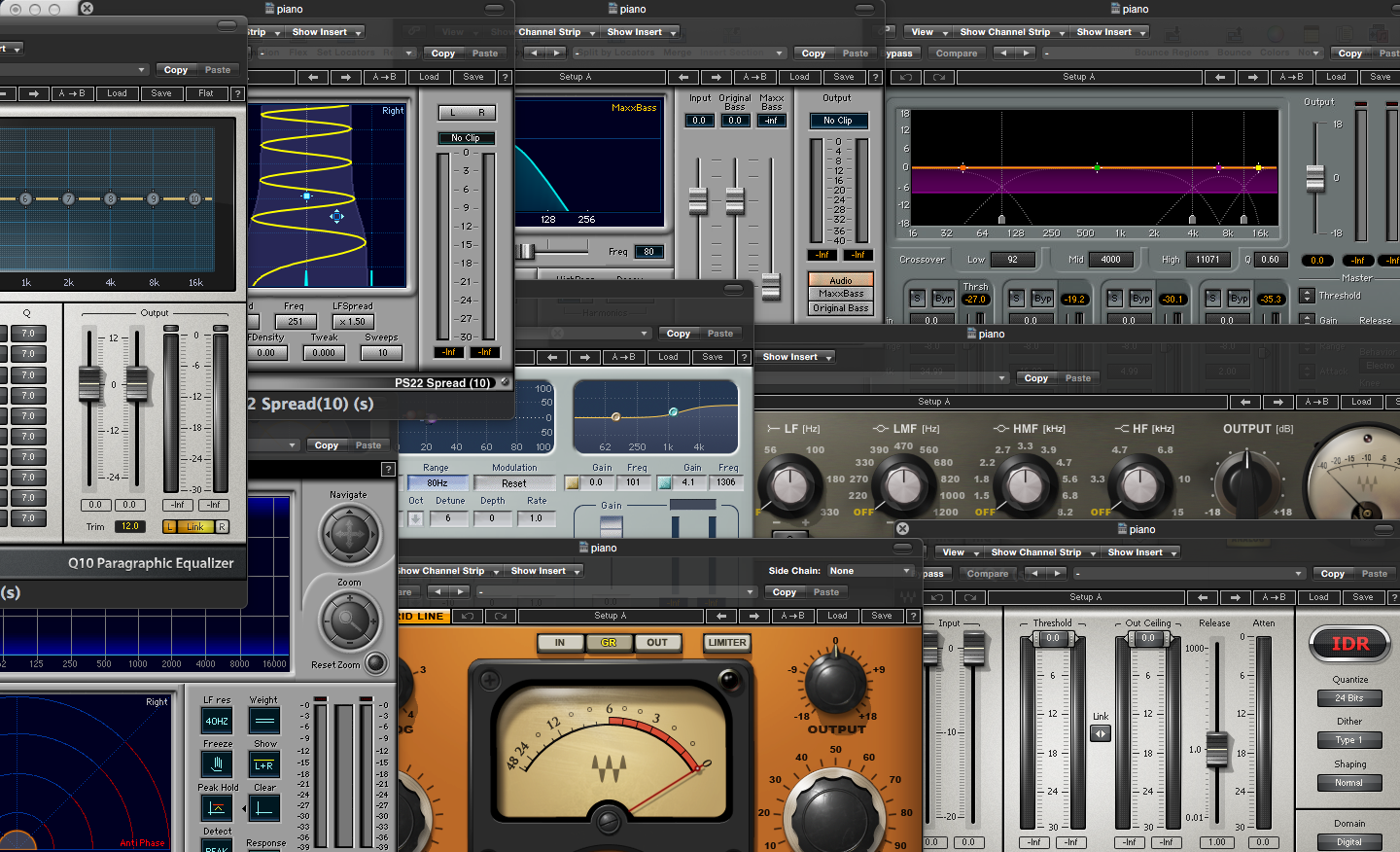Switch the orange compressor meter to OUT

tap(657, 643)
